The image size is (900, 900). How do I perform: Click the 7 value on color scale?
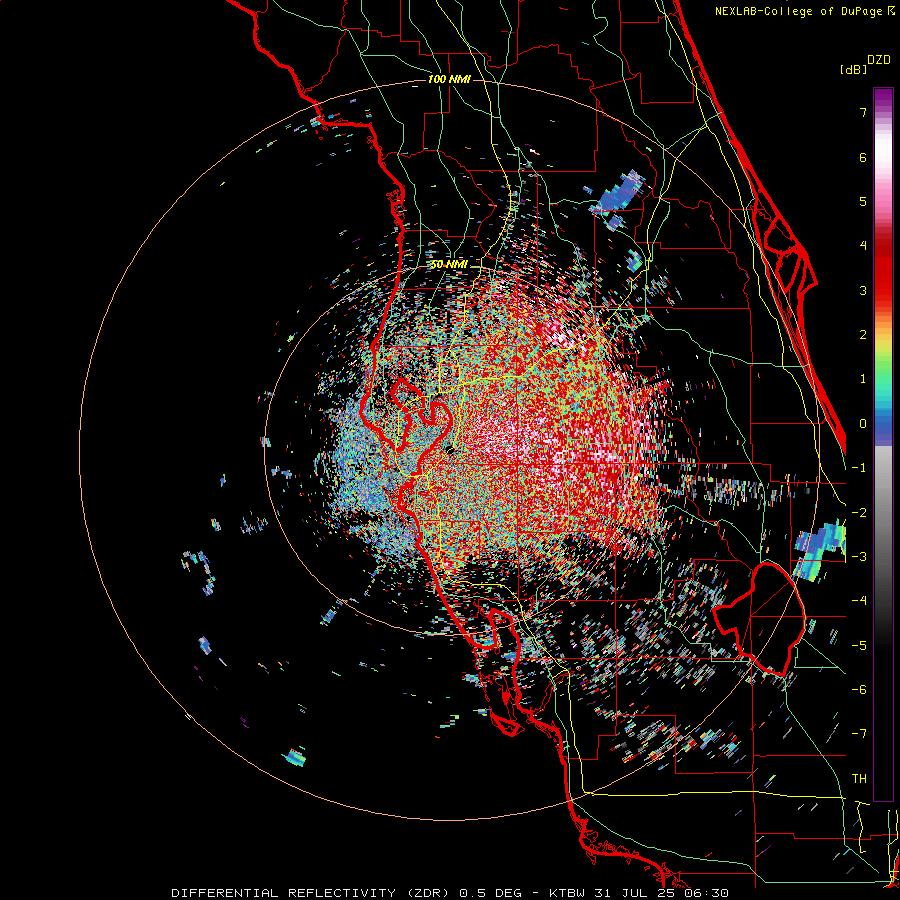[x=863, y=112]
